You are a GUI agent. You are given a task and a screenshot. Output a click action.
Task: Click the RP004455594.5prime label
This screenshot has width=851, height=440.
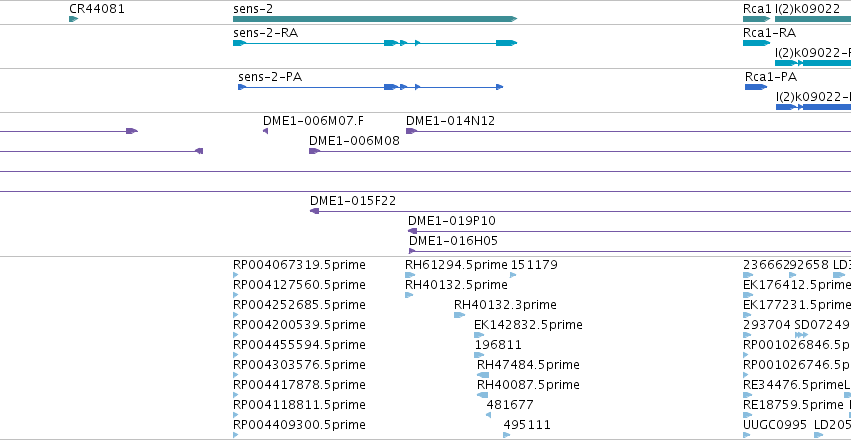click(299, 345)
